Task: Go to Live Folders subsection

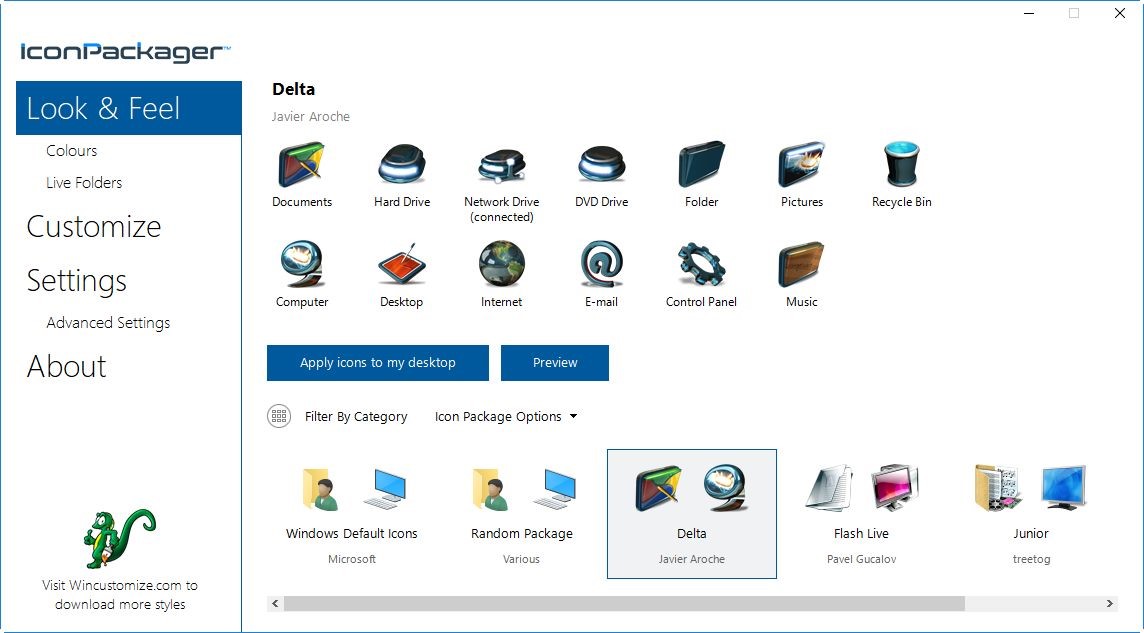Action: 84,183
